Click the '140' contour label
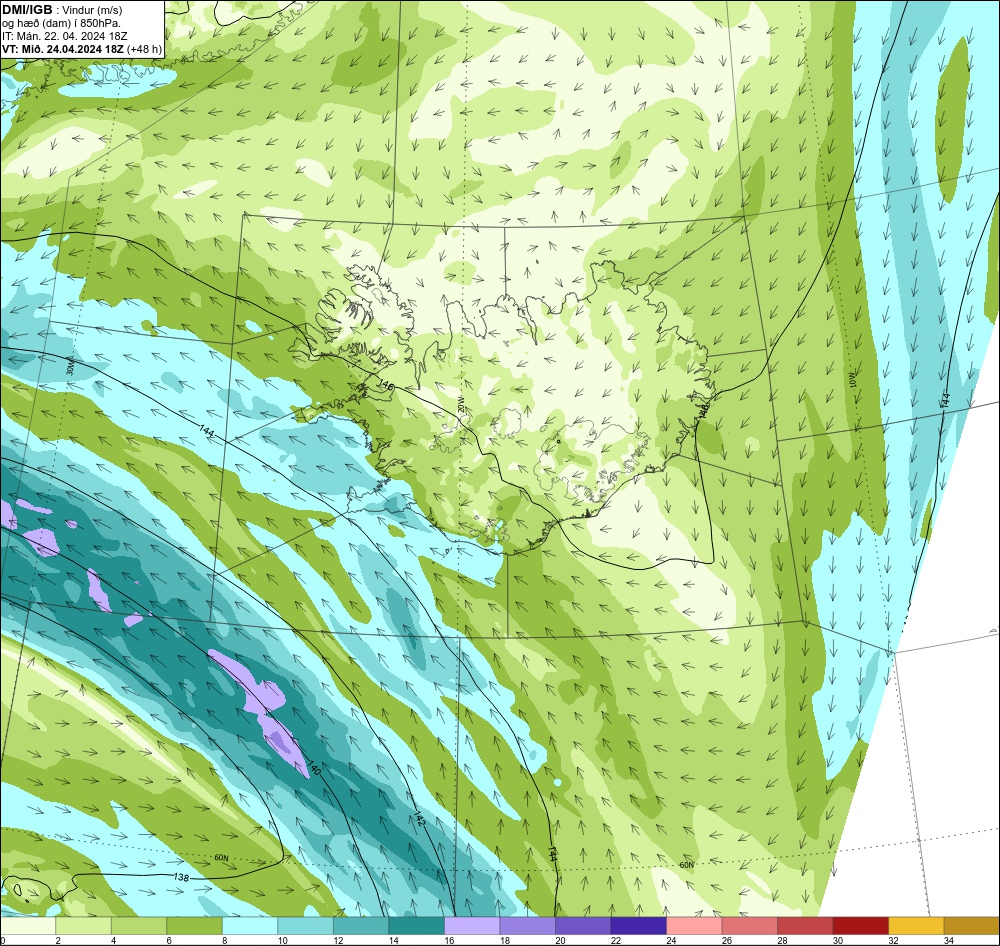 [x=314, y=767]
